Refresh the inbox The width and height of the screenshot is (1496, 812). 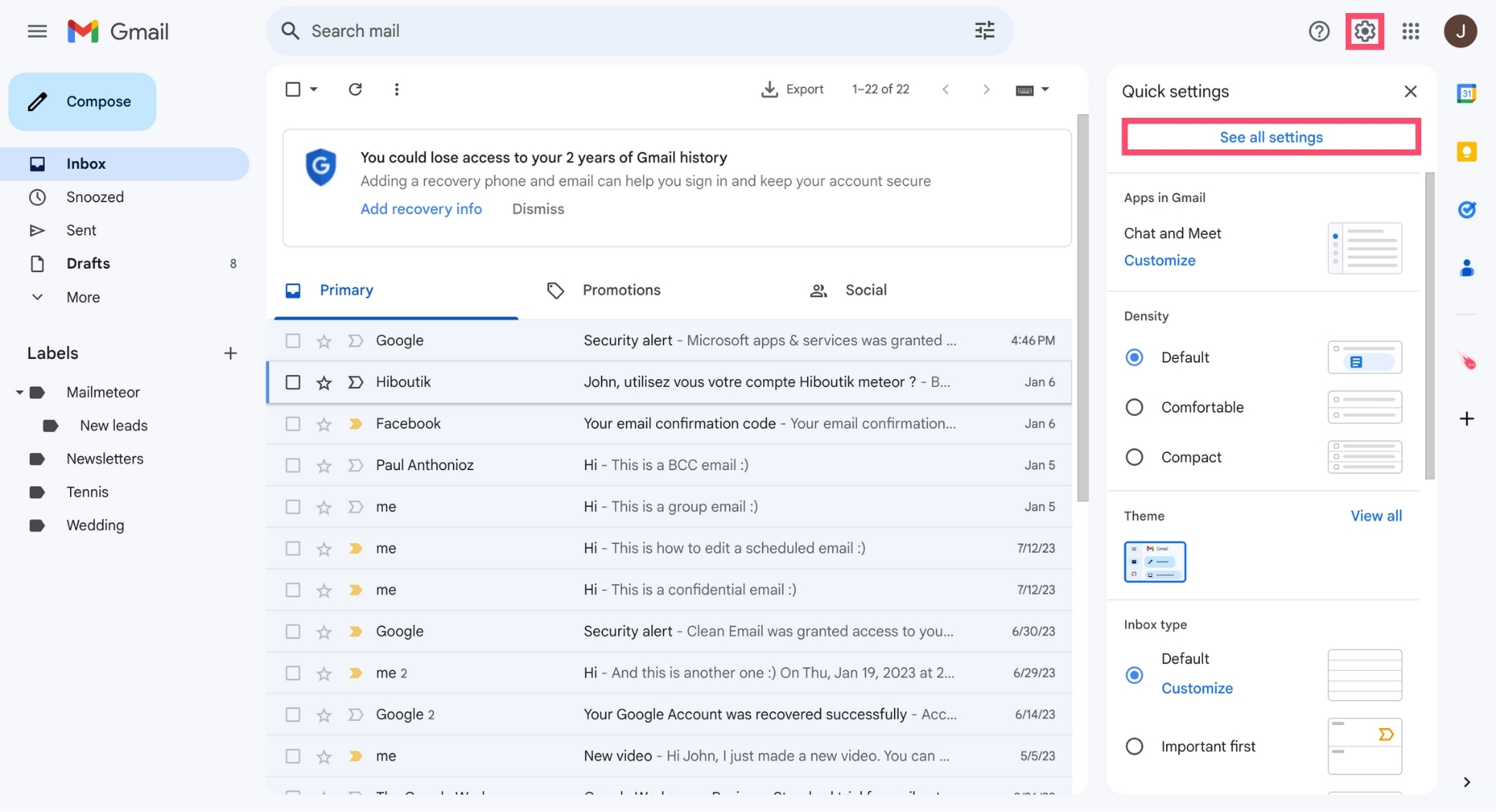click(x=355, y=89)
